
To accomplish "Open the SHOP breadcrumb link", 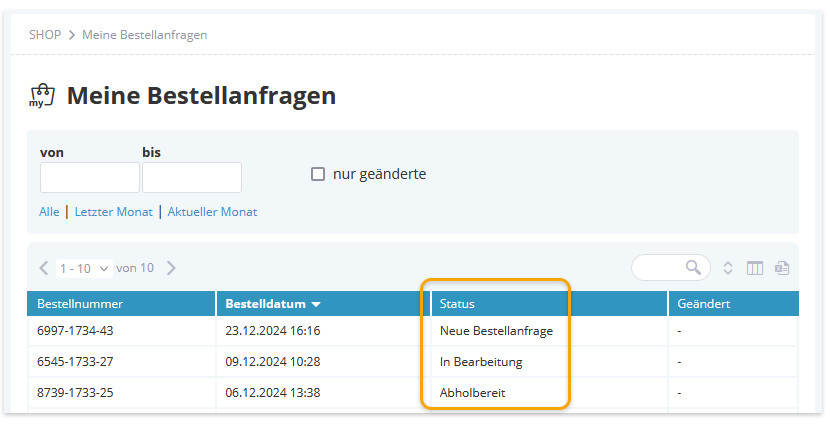I will click(45, 35).
